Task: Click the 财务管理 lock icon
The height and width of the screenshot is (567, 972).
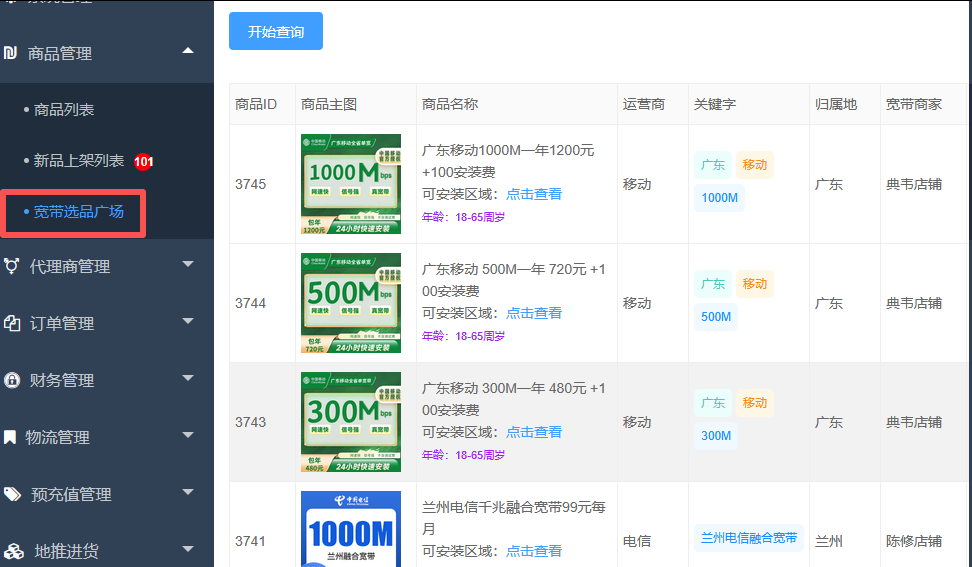Action: point(12,380)
